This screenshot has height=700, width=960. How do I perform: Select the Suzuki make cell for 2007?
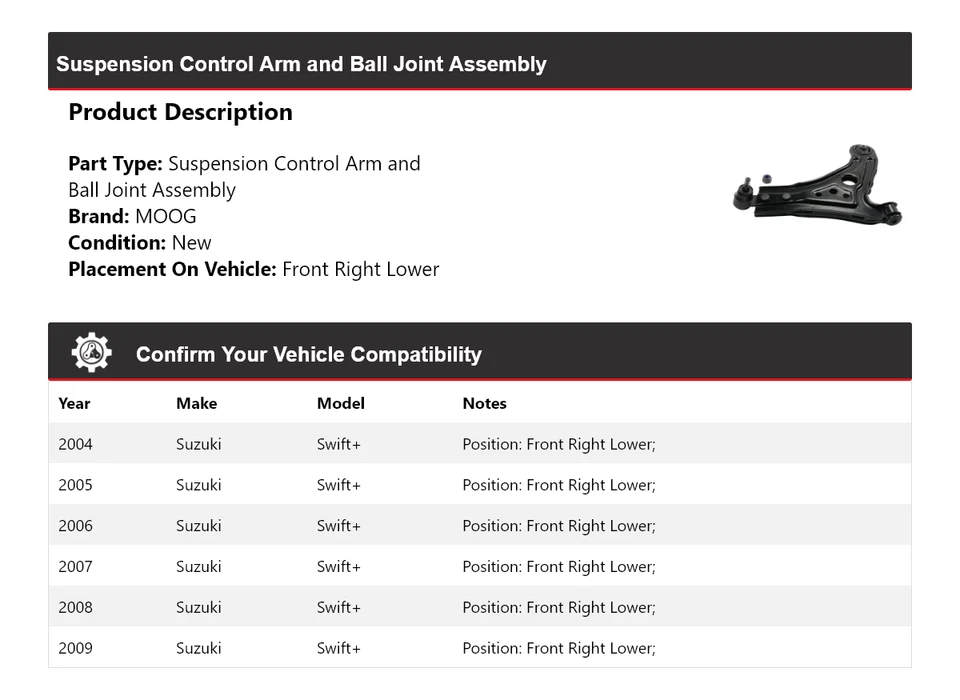point(198,567)
